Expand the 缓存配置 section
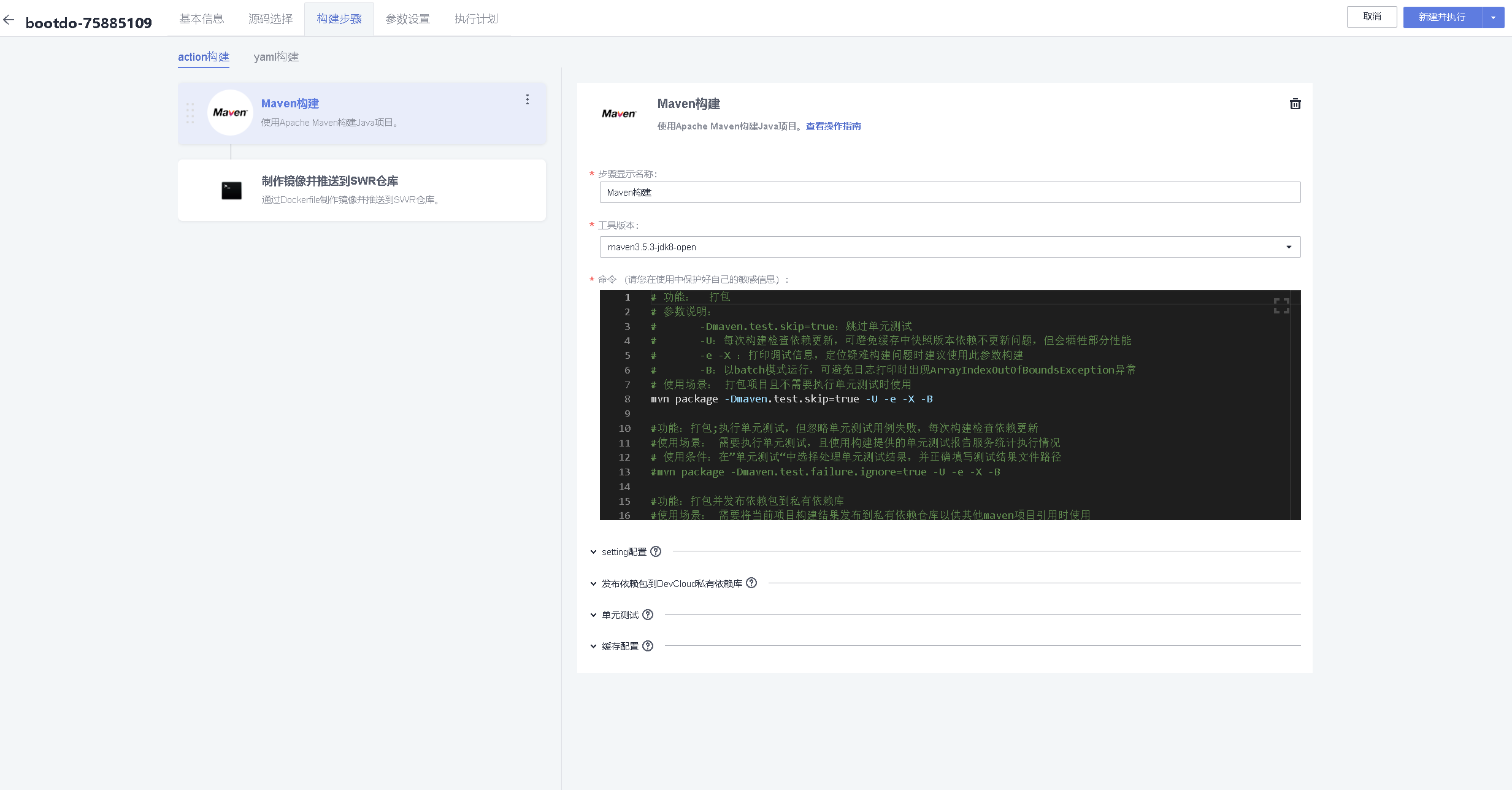 tap(593, 646)
